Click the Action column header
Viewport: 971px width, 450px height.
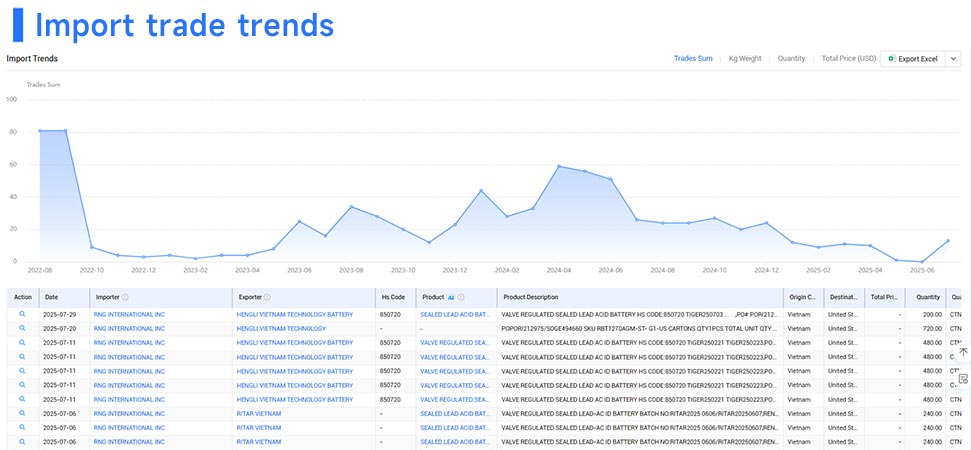pyautogui.click(x=23, y=297)
